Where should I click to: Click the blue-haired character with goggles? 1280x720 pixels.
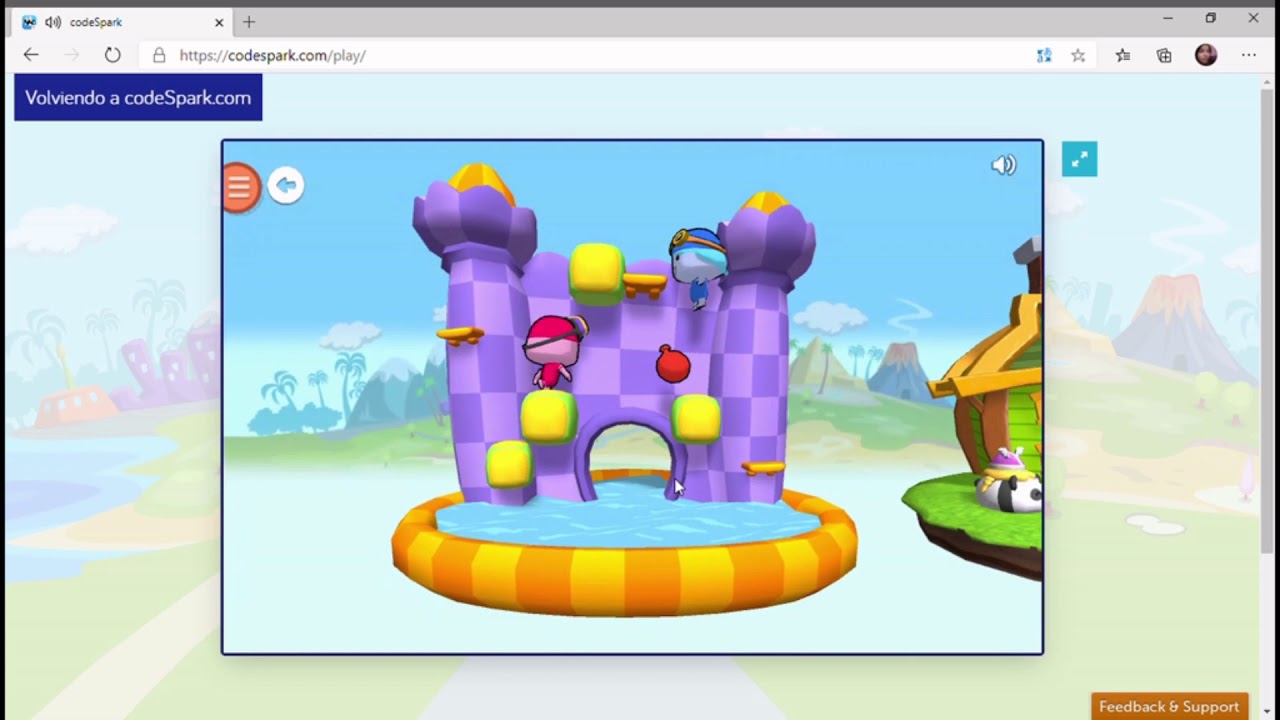(x=698, y=267)
